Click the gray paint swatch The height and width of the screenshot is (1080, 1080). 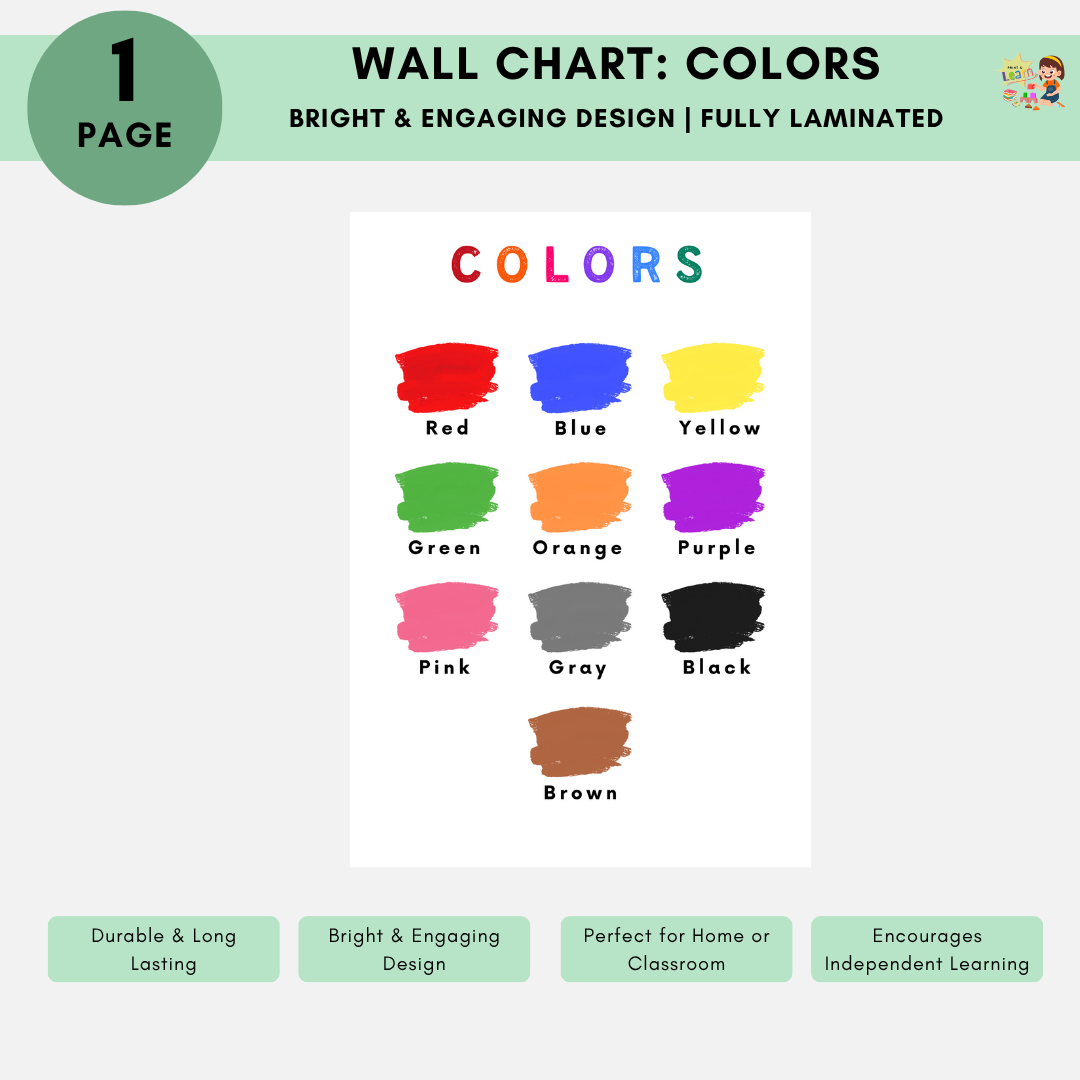[579, 616]
